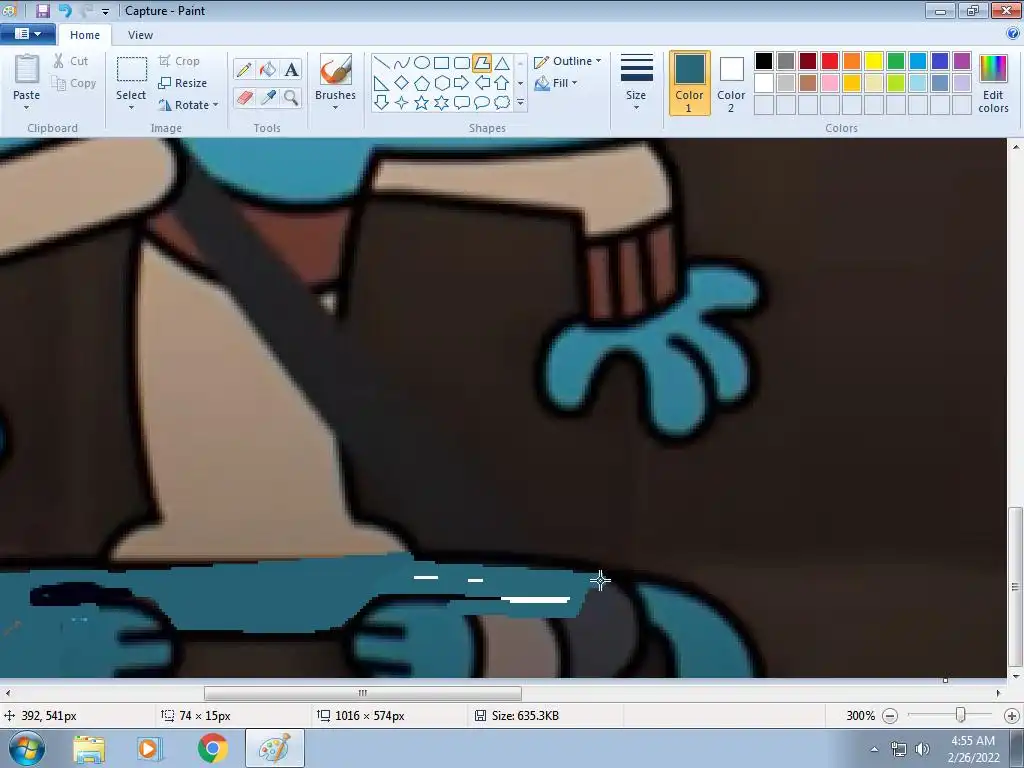Activate the Text tool
The width and height of the screenshot is (1024, 768).
(291, 69)
